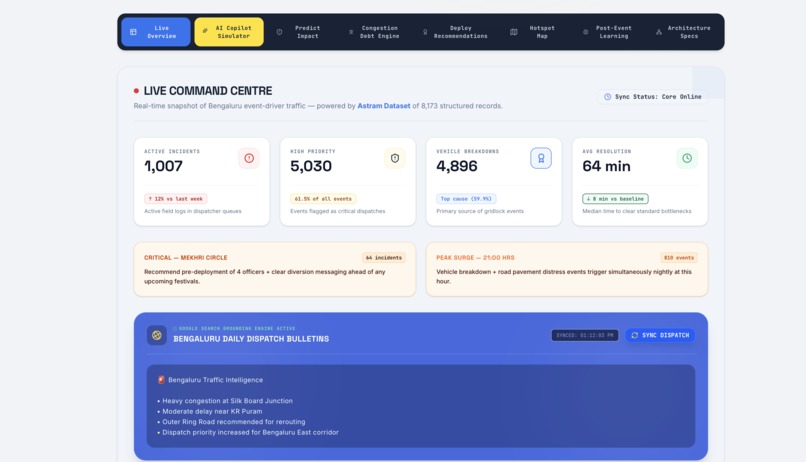Click the 64 incidents badge
The height and width of the screenshot is (462, 806).
(x=383, y=257)
